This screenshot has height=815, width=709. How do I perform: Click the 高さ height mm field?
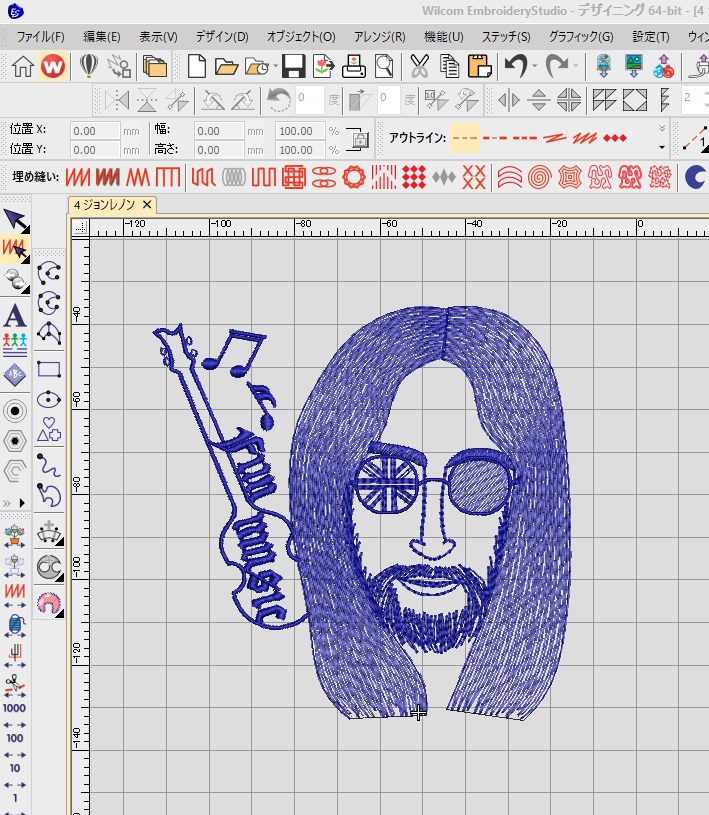219,150
